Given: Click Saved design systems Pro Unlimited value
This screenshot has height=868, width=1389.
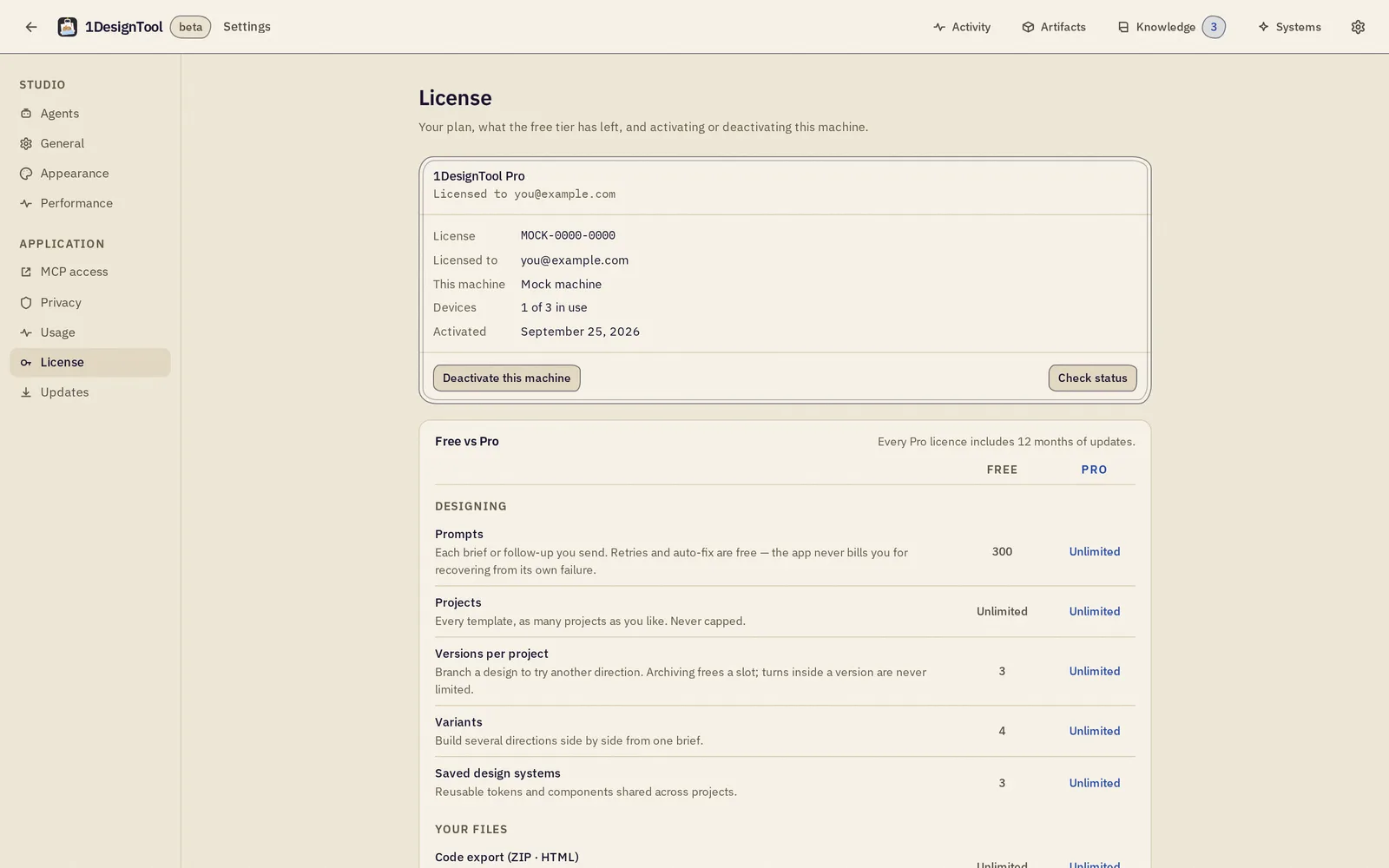Looking at the screenshot, I should point(1095,783).
